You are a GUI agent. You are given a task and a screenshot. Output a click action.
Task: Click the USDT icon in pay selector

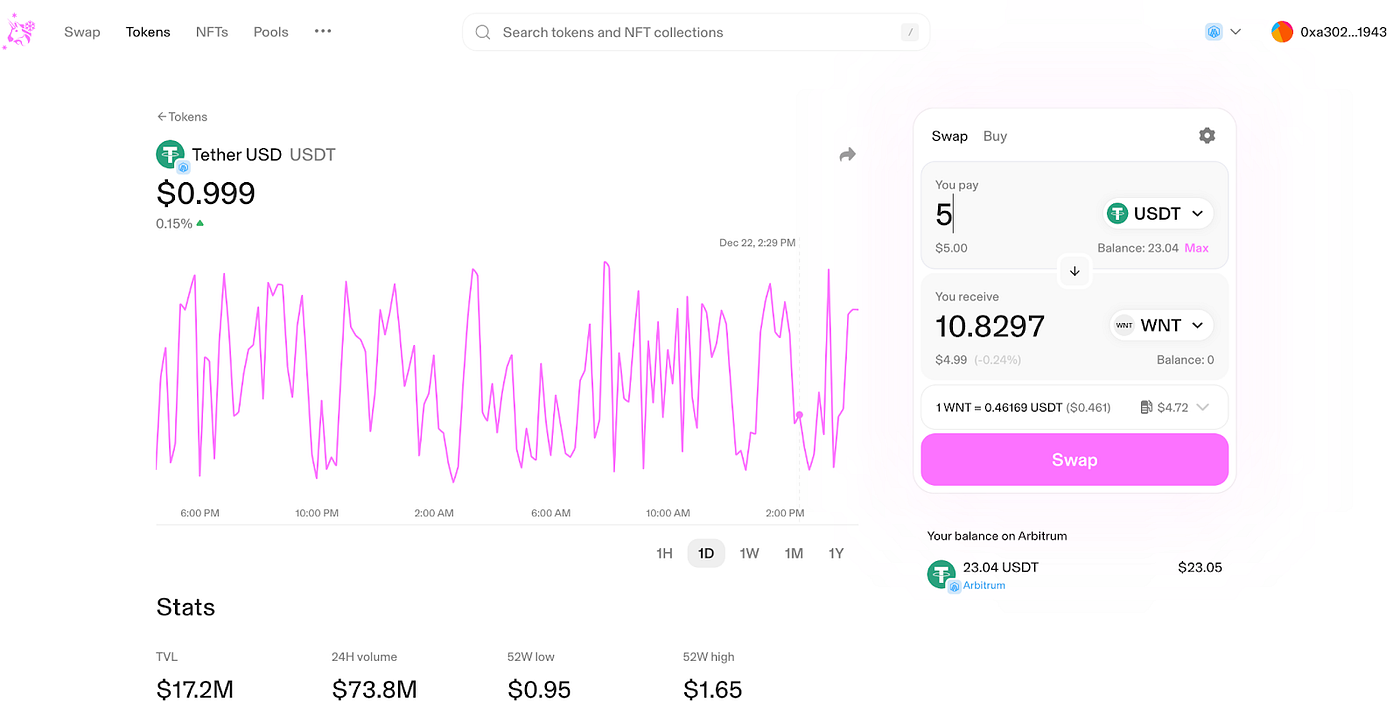[1117, 213]
